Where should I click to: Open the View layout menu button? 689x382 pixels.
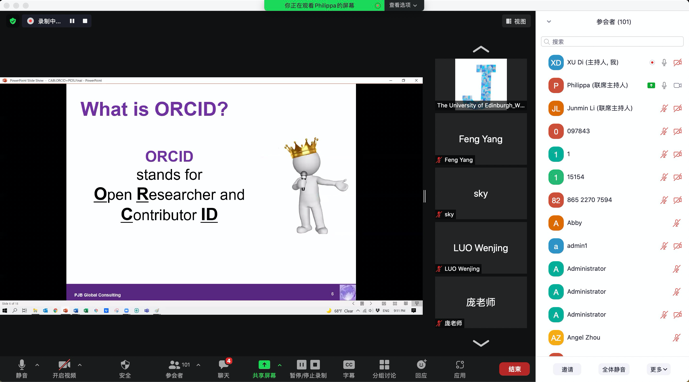(x=516, y=21)
